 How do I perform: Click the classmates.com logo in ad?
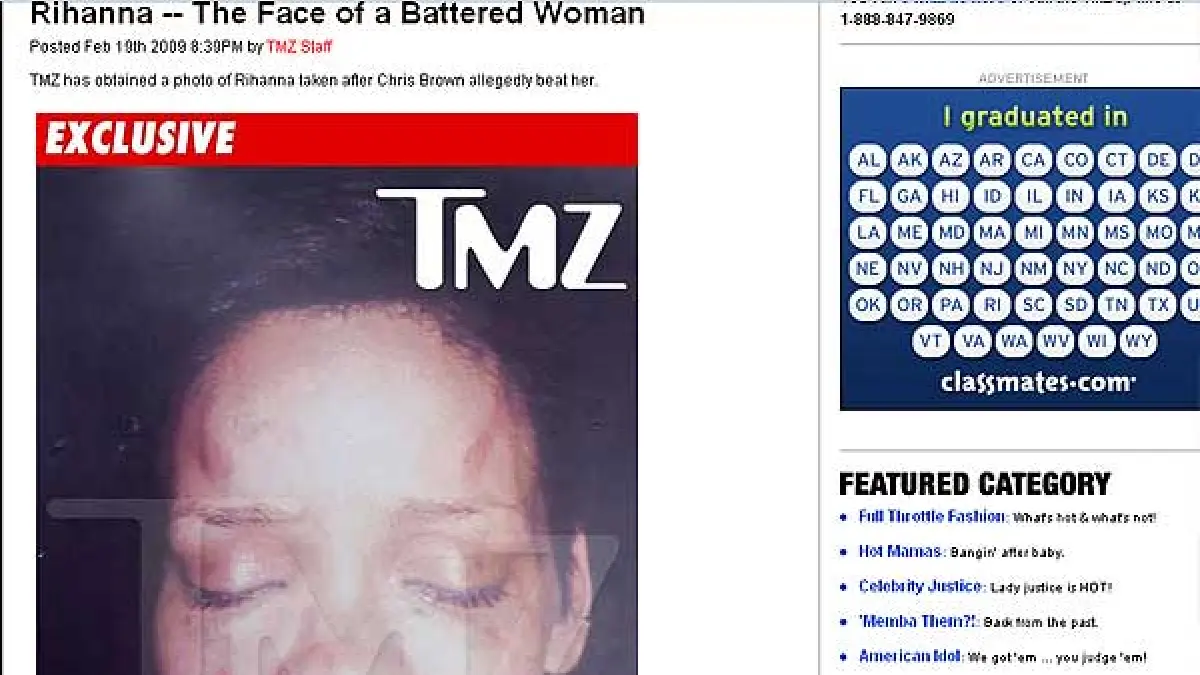[x=1038, y=384]
